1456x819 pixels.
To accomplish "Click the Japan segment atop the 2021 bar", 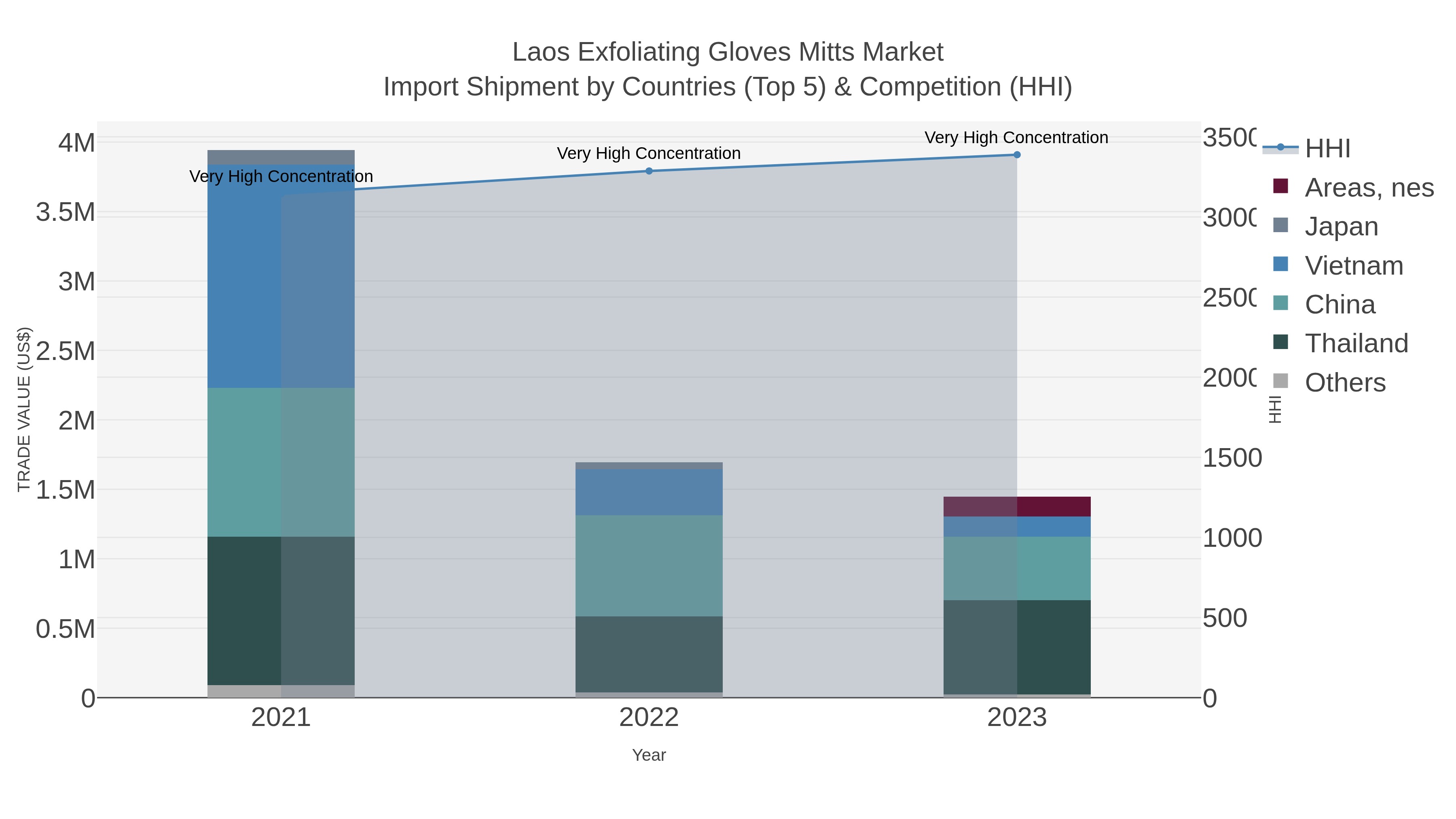I will [x=281, y=157].
